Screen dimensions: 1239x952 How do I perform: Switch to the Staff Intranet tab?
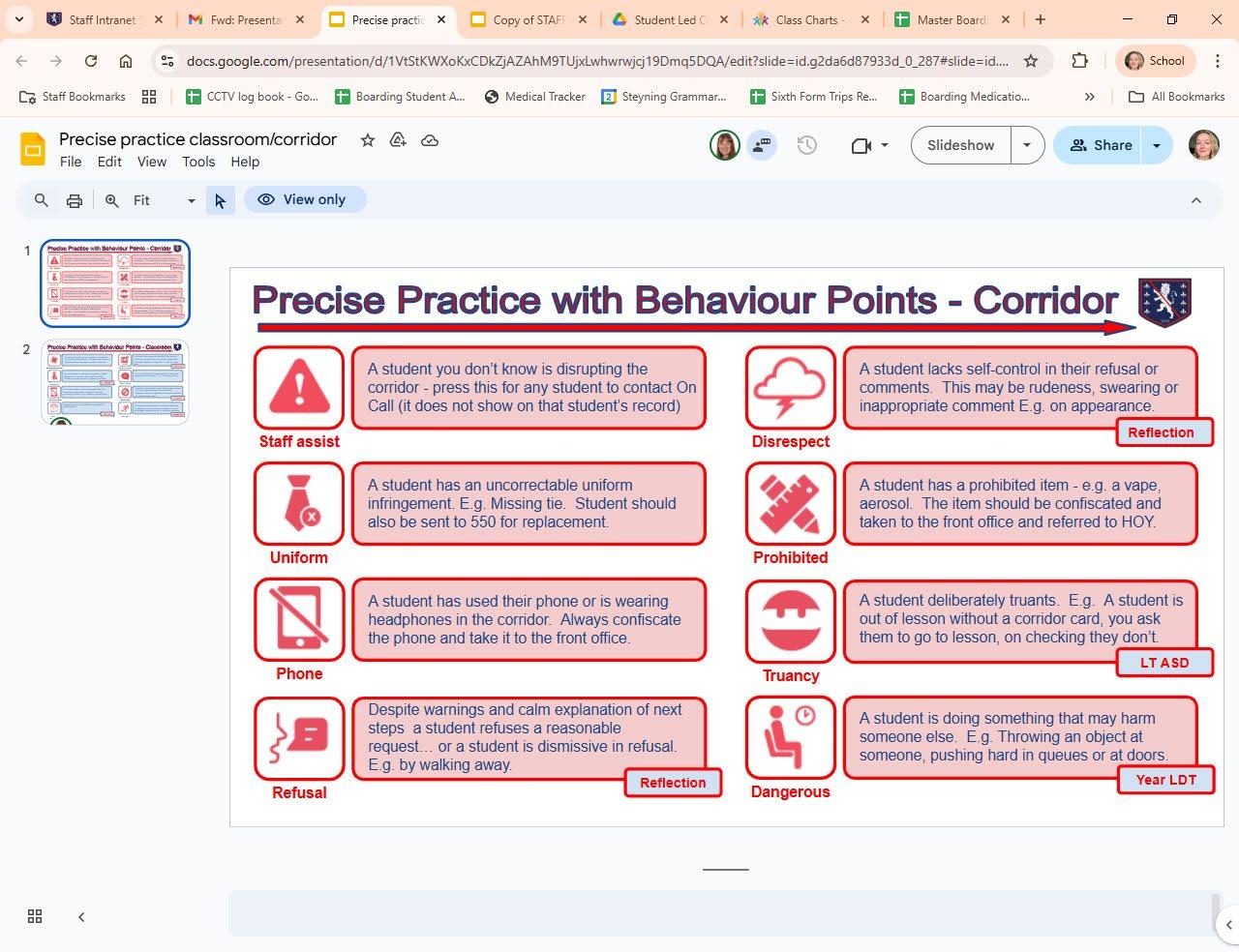(104, 19)
